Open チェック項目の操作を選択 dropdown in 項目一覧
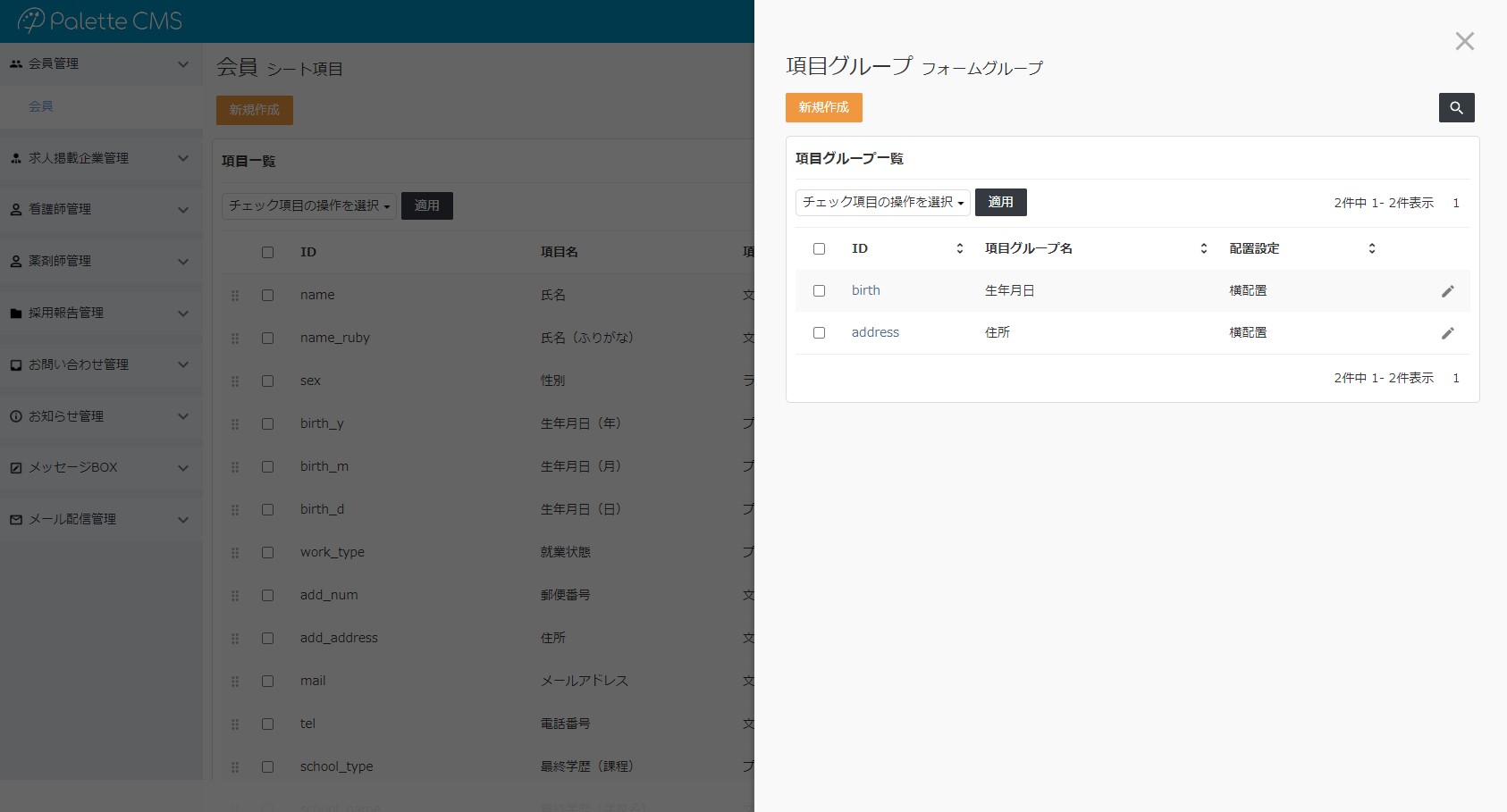This screenshot has width=1507, height=812. point(309,205)
